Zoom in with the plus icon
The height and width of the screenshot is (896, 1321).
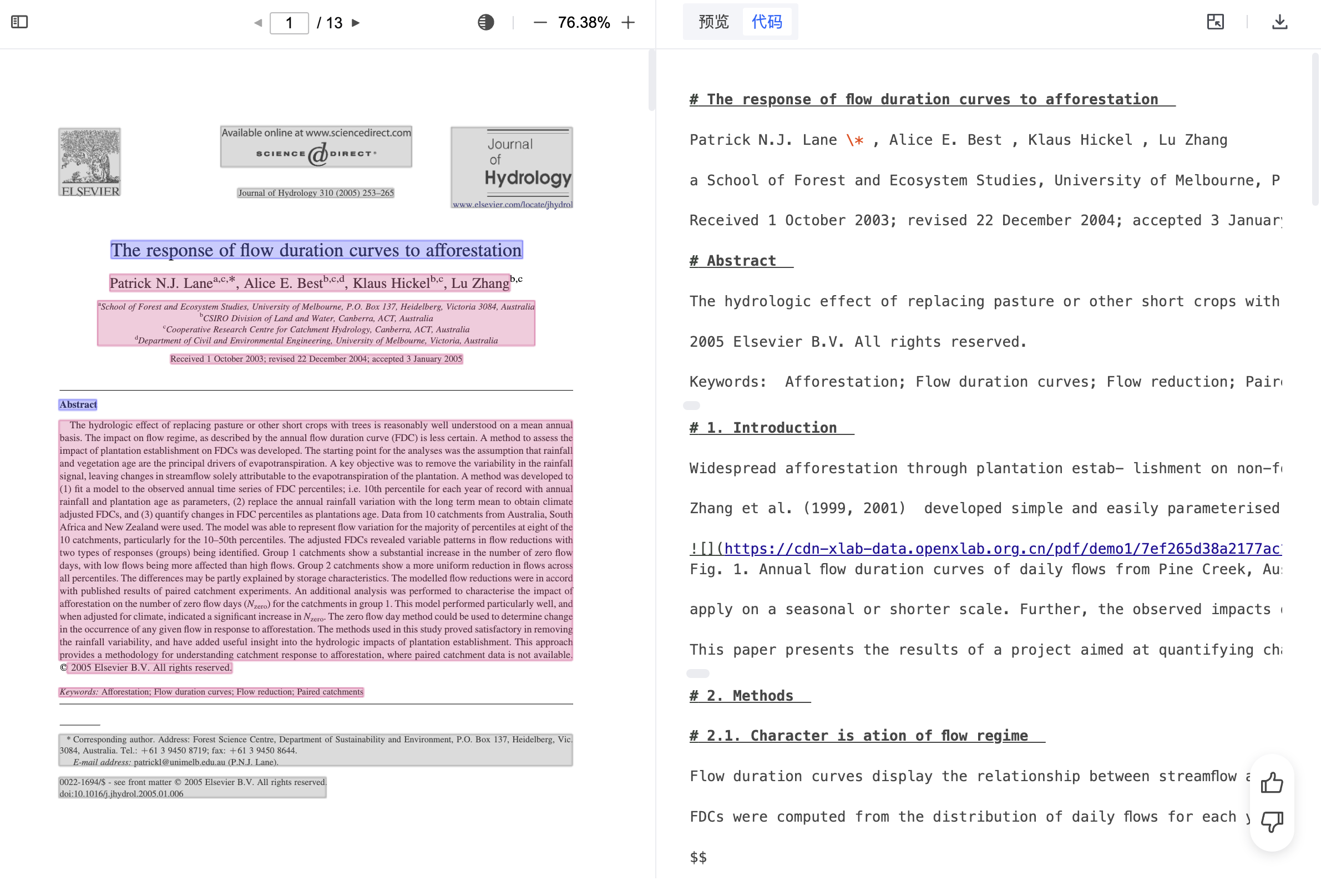[628, 22]
